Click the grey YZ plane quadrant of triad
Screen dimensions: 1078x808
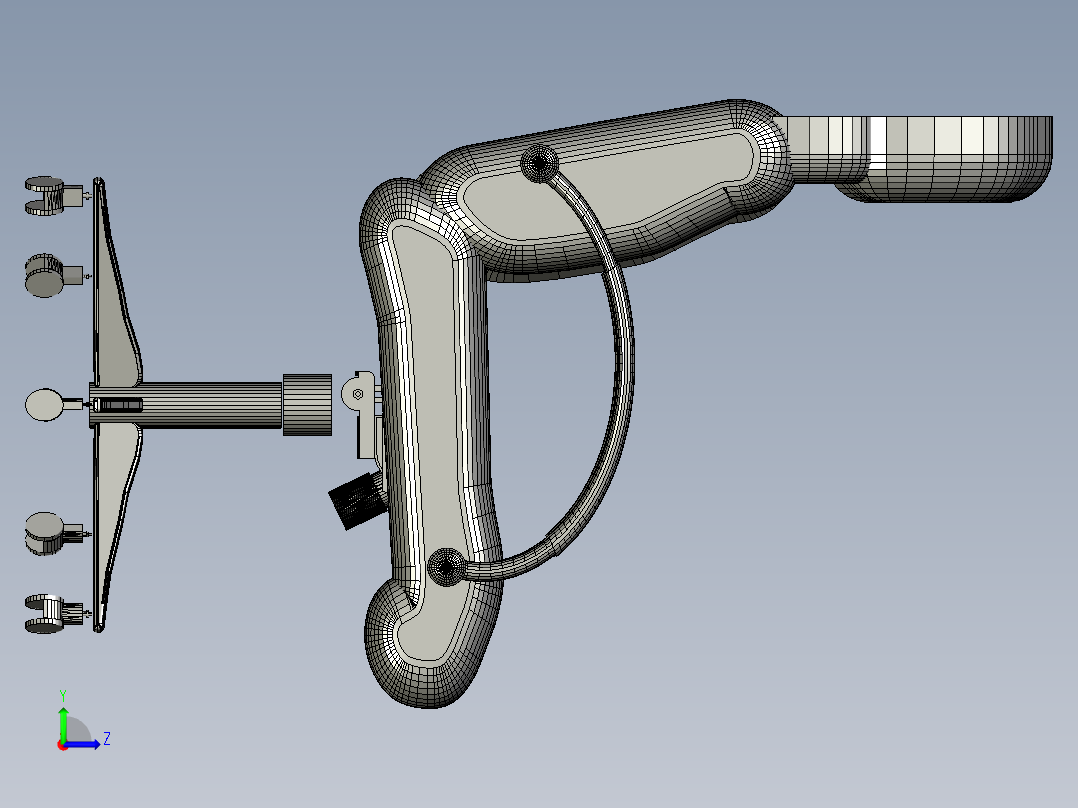76,731
